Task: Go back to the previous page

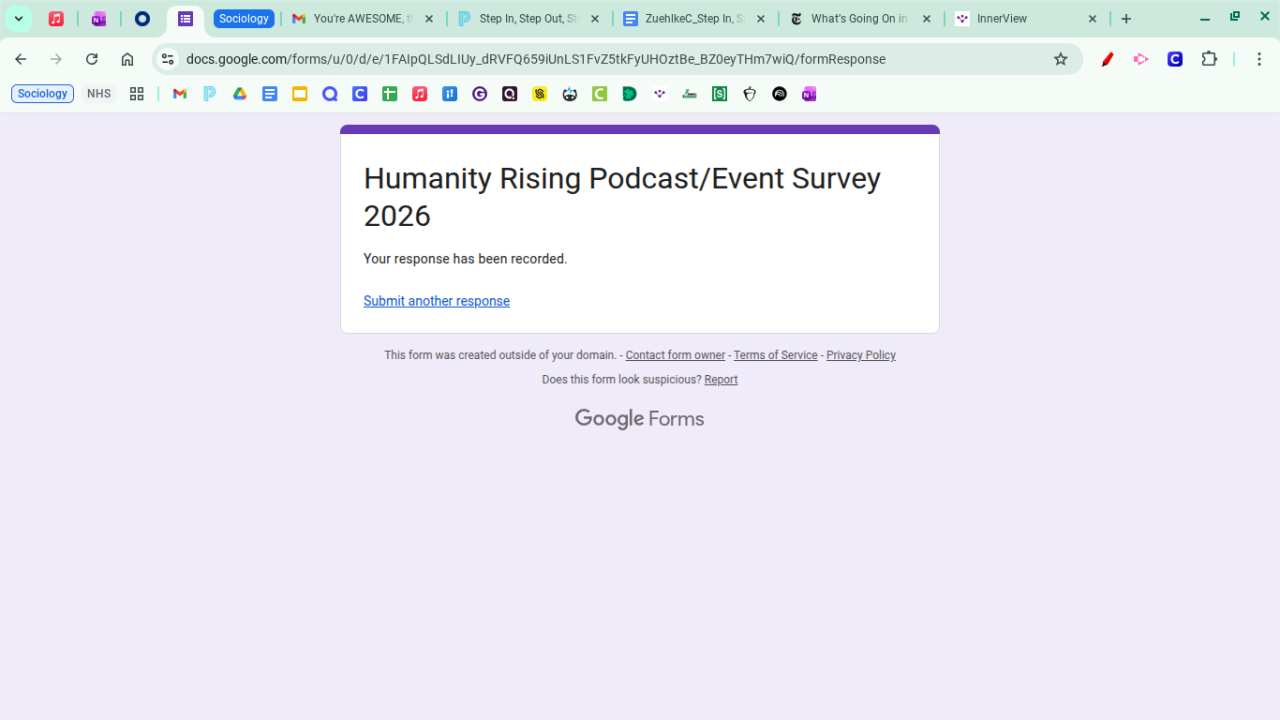Action: (x=21, y=59)
